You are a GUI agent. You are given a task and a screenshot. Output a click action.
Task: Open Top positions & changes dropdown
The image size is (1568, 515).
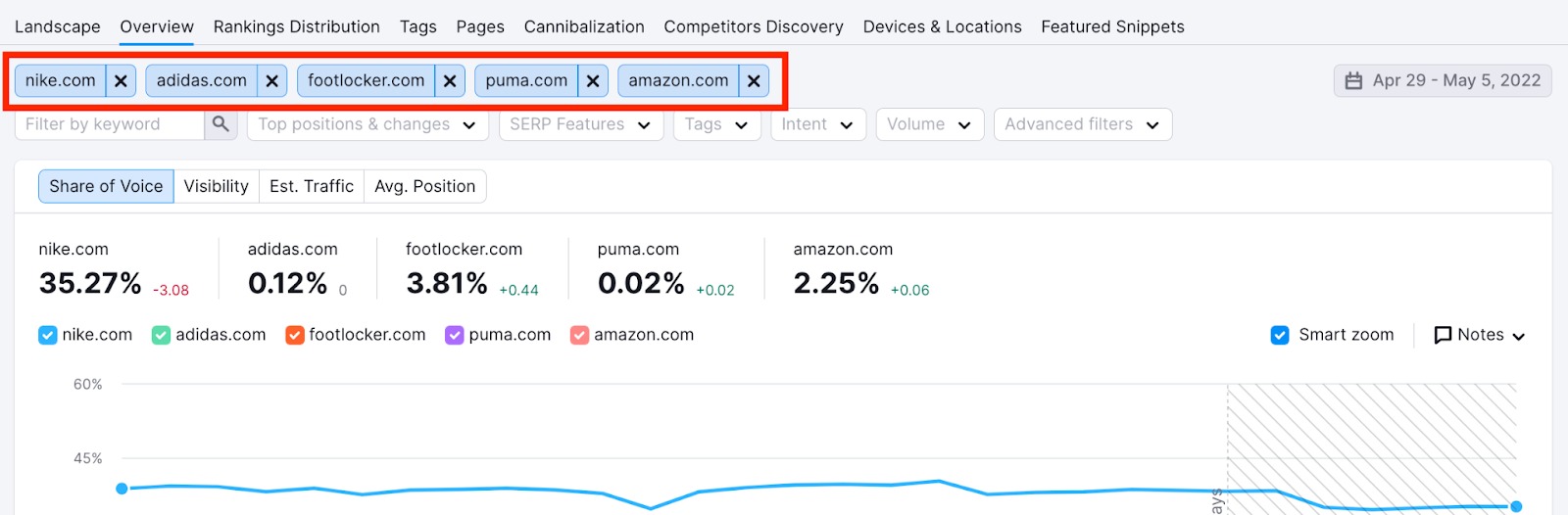(367, 124)
